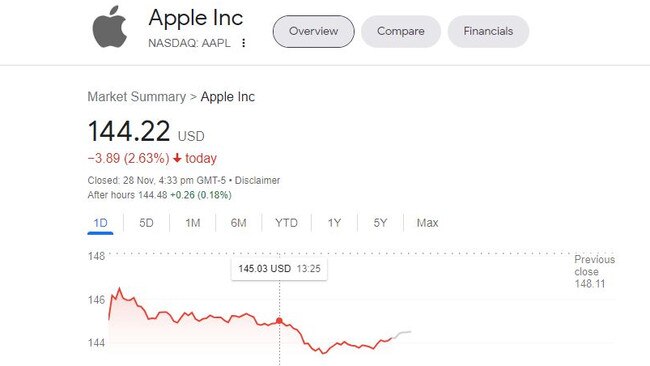The height and width of the screenshot is (366, 650).
Task: Click the red down arrow next to today
Action: click(177, 158)
